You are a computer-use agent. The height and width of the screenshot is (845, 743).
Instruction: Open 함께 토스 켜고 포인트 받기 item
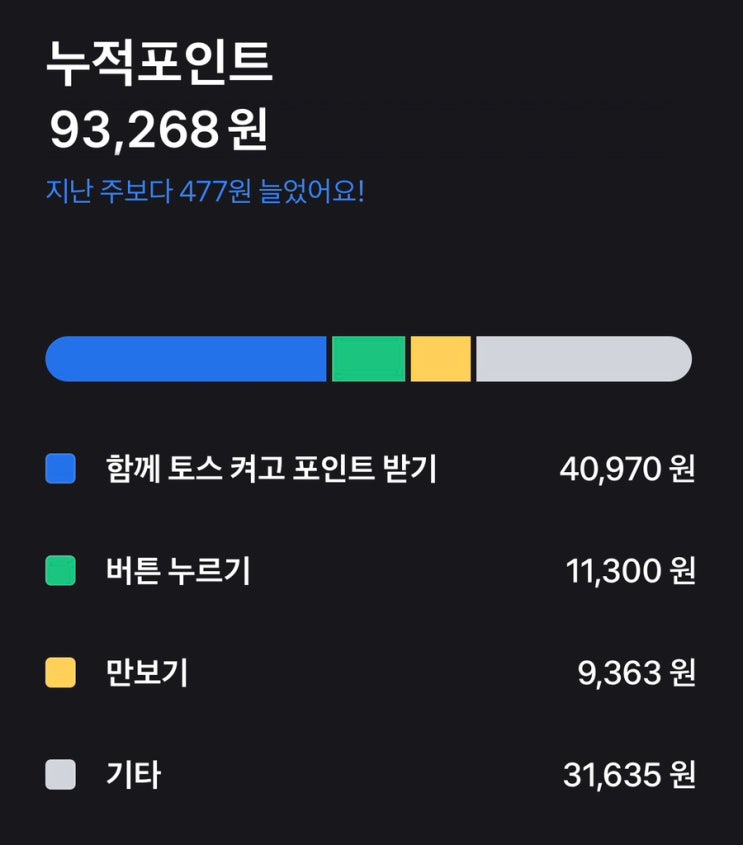(x=271, y=469)
